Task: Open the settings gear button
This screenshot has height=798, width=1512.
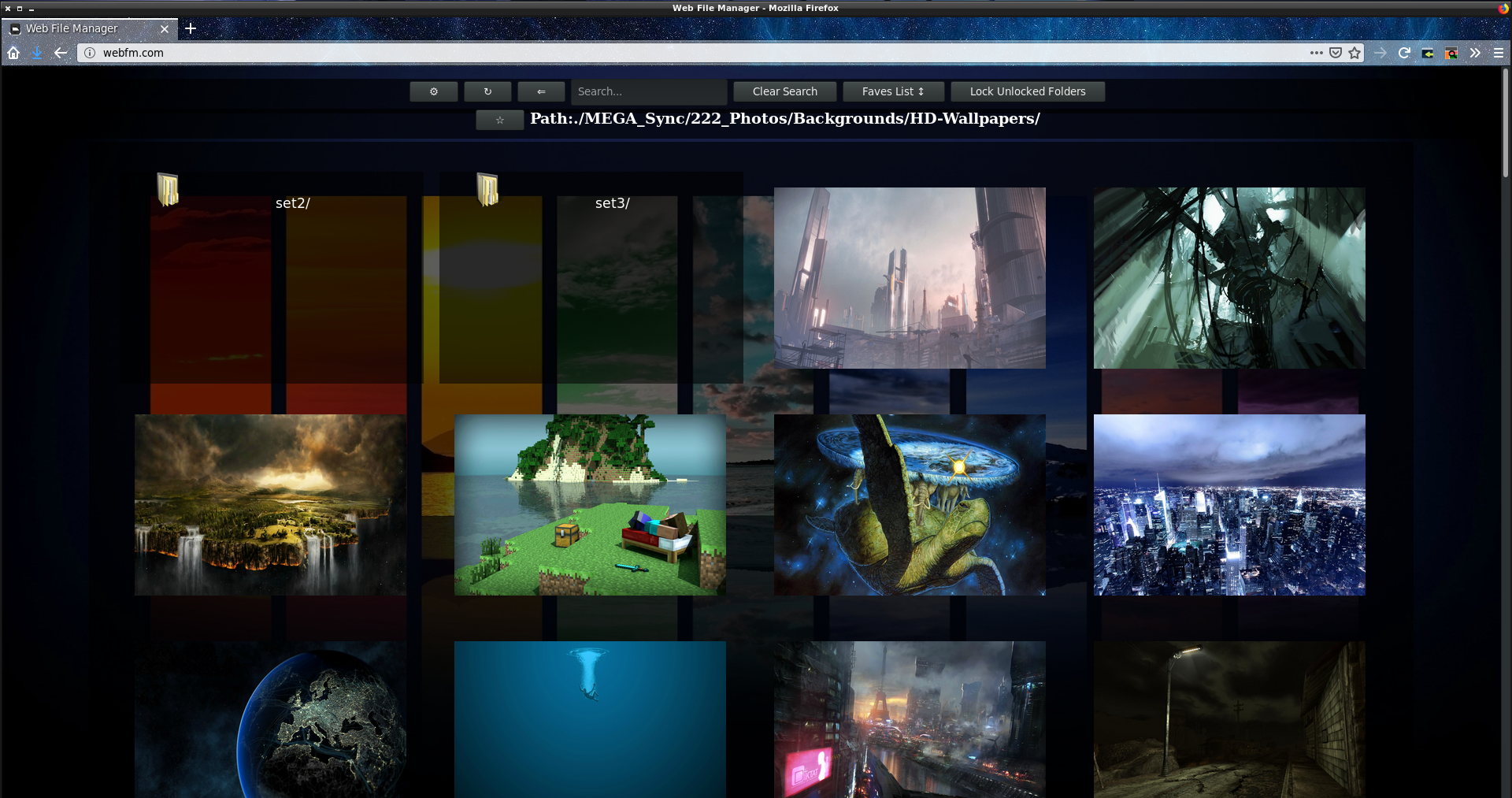Action: pyautogui.click(x=433, y=91)
